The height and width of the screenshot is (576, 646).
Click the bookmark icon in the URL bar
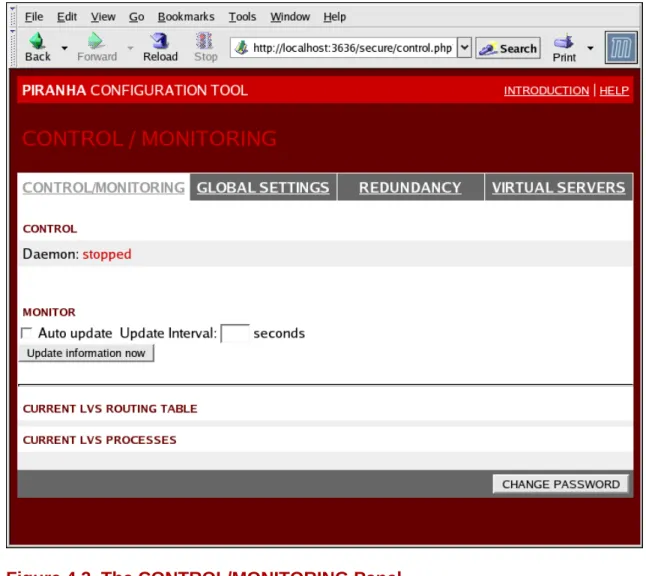[241, 48]
